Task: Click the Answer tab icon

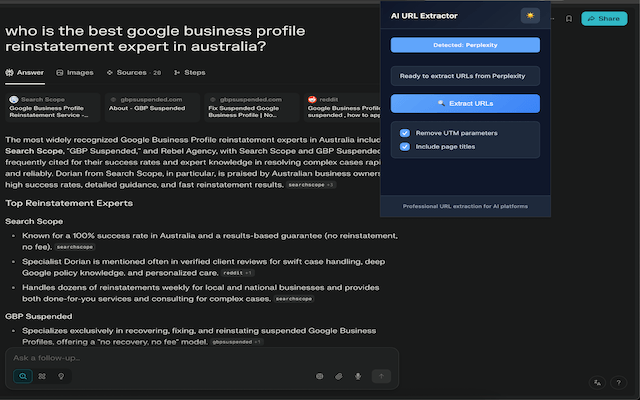Action: point(9,73)
